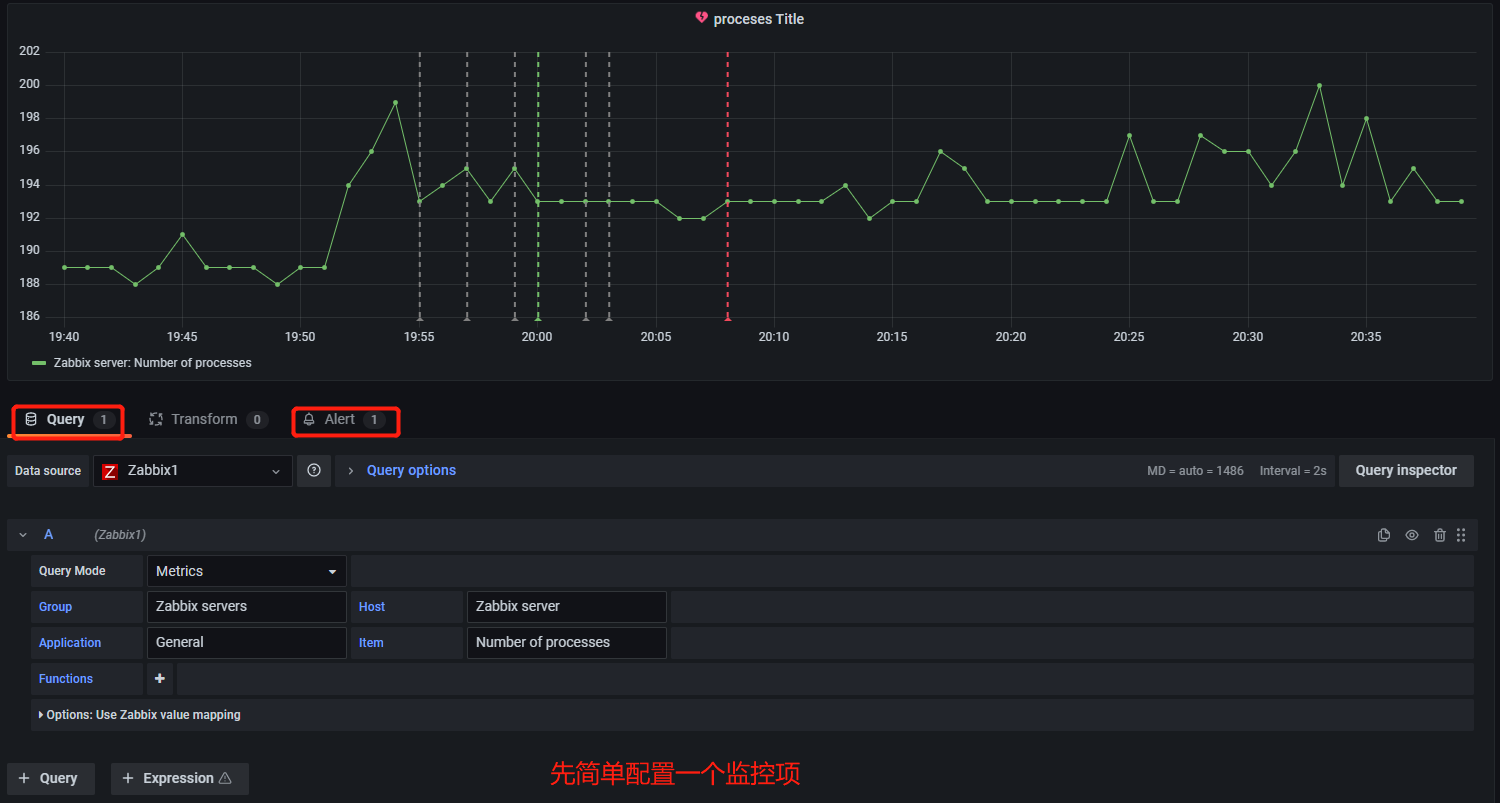Click the Application label

pos(70,643)
